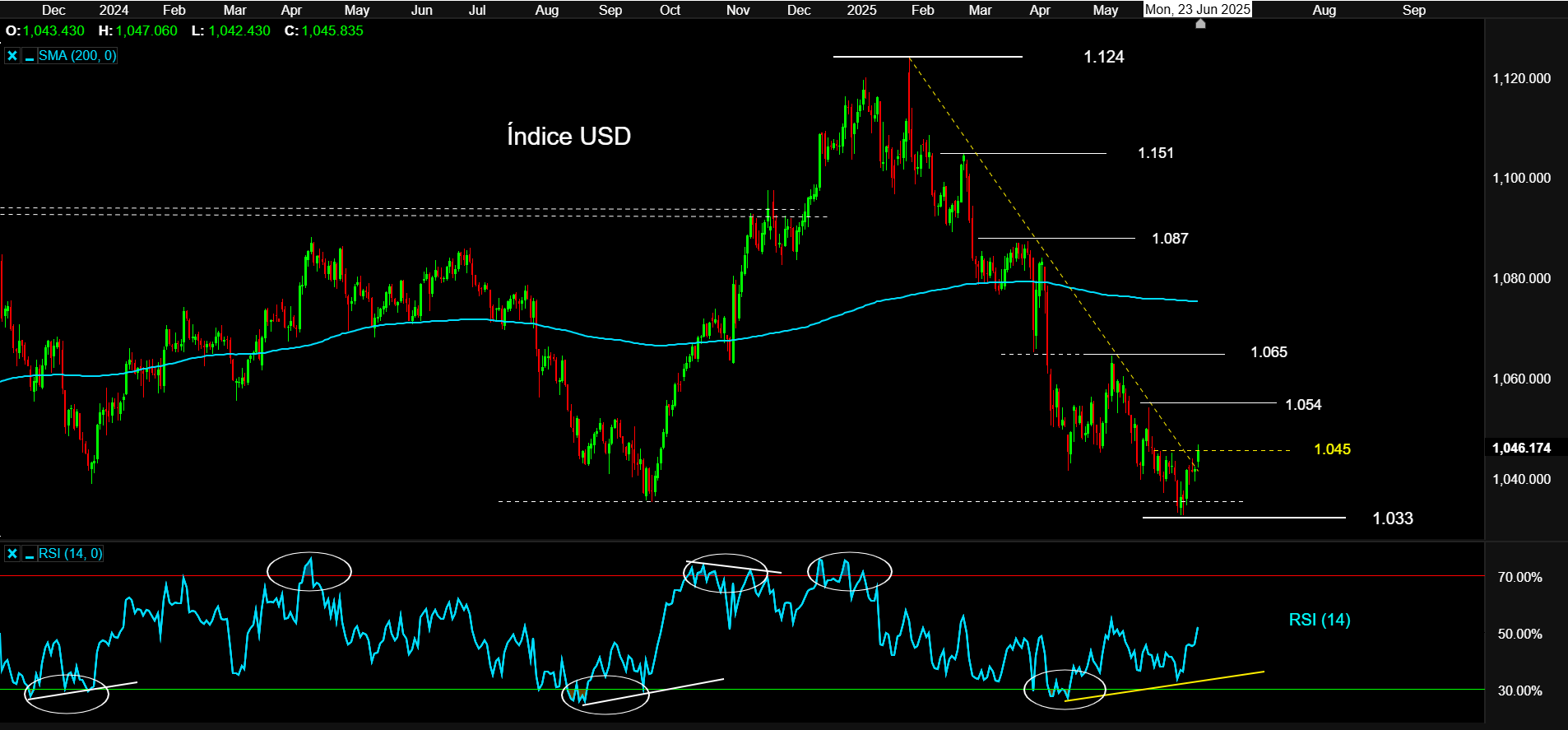The width and height of the screenshot is (1568, 730).
Task: Click the 1.151 level annotation
Action: (1156, 153)
